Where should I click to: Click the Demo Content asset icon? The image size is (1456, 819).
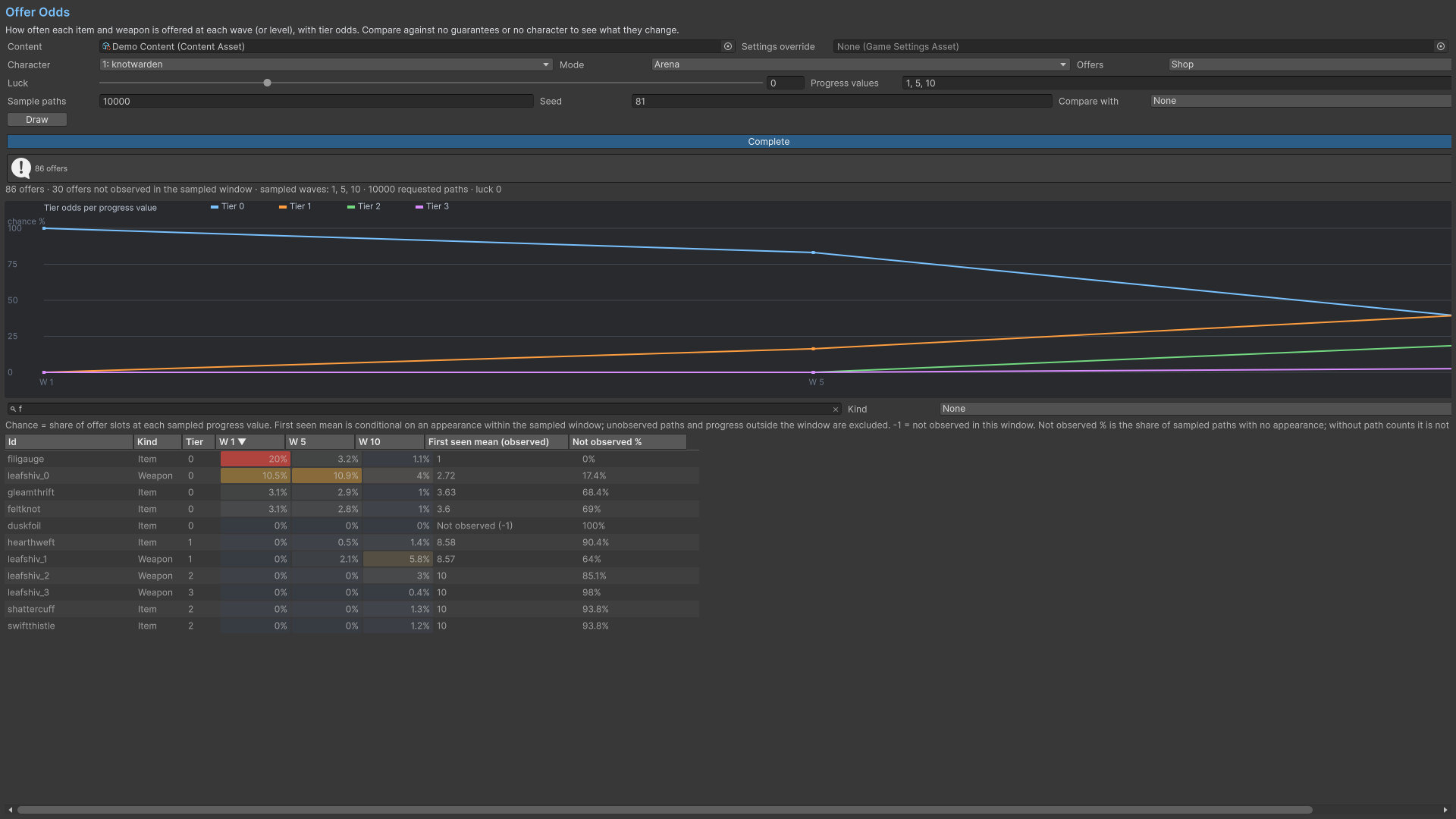coord(106,46)
